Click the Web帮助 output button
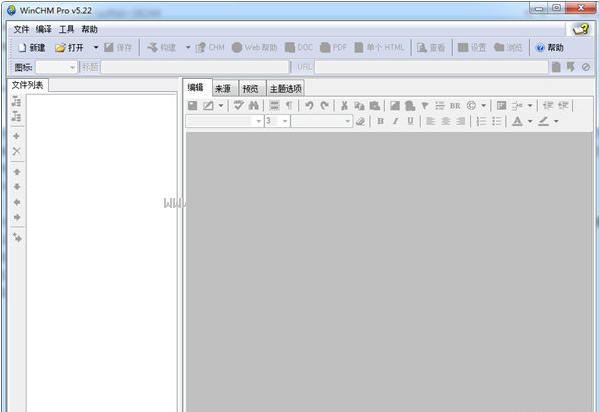The image size is (599, 412). point(255,47)
